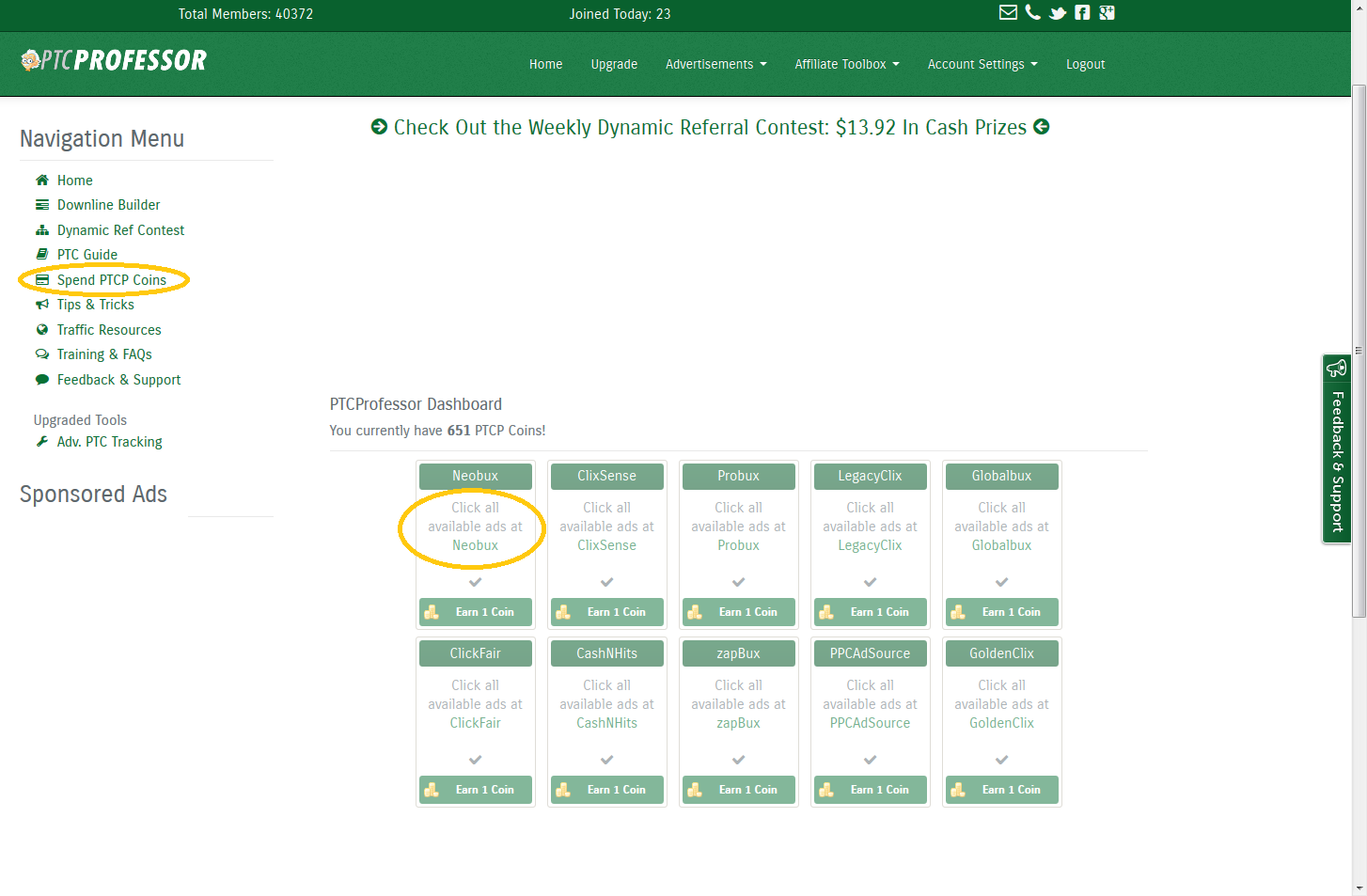Click the Traffic Resources globe icon
The image size is (1367, 896).
pos(42,329)
